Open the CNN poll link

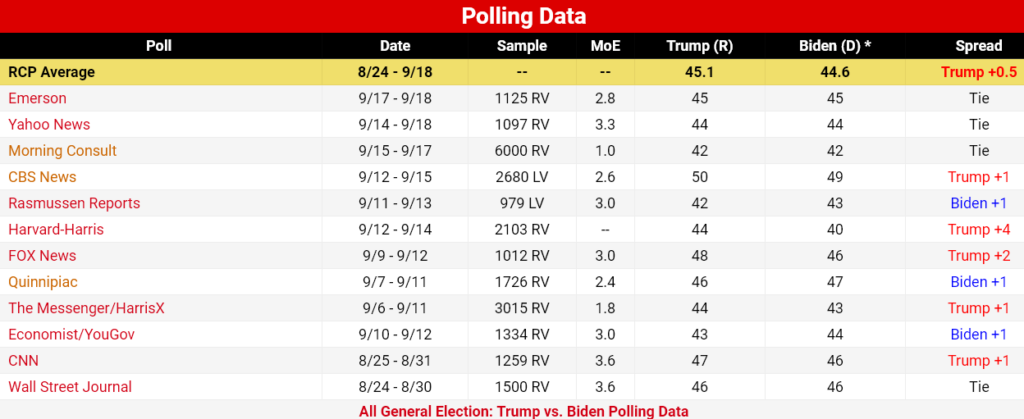point(24,360)
